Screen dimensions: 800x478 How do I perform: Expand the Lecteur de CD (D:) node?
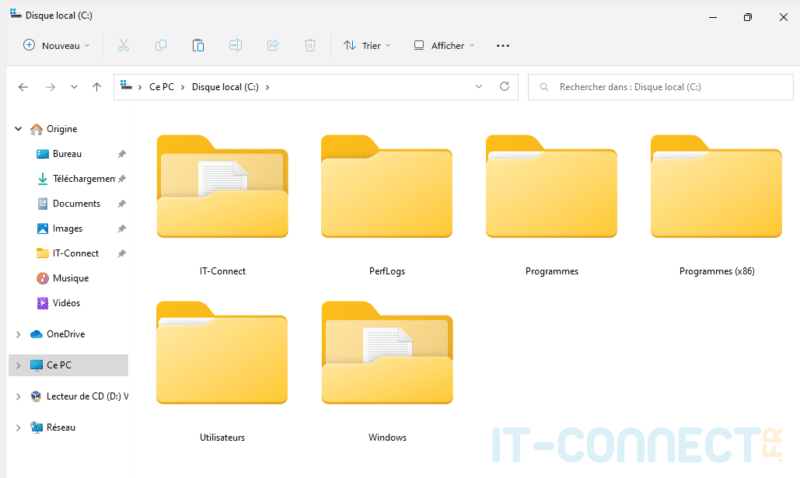pyautogui.click(x=18, y=397)
